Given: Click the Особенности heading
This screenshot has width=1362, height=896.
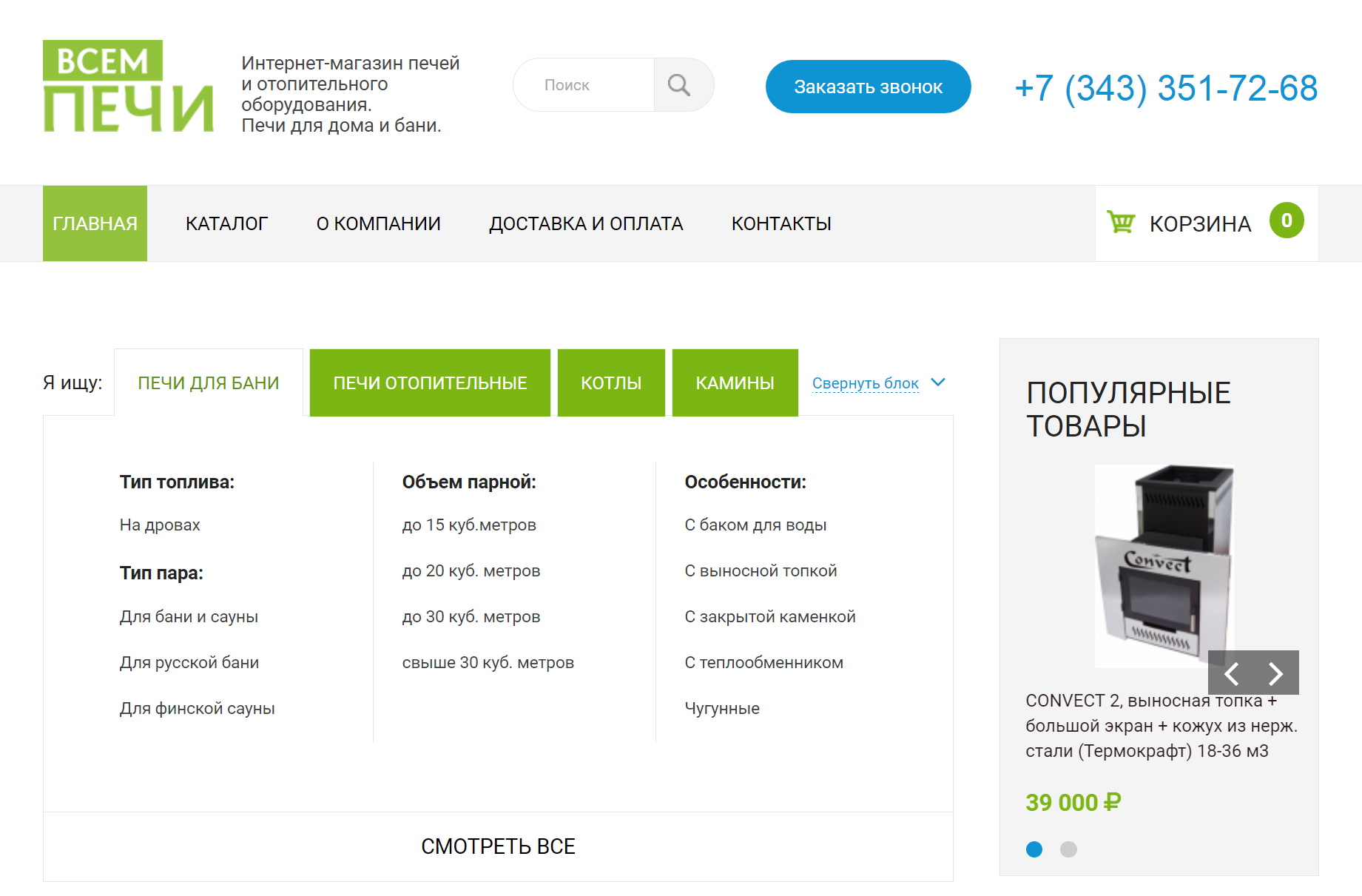Looking at the screenshot, I should (745, 482).
